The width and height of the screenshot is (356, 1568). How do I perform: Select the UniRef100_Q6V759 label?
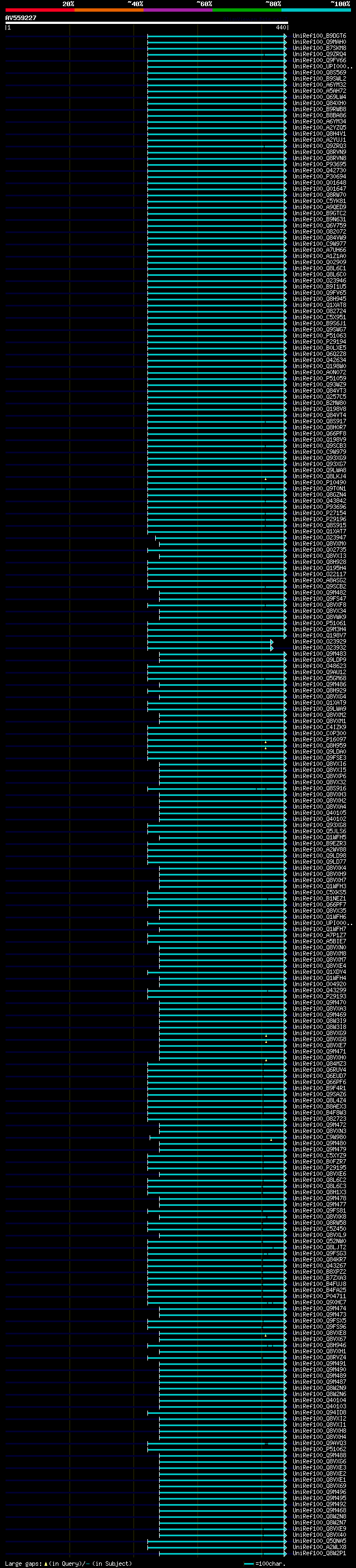319,225
